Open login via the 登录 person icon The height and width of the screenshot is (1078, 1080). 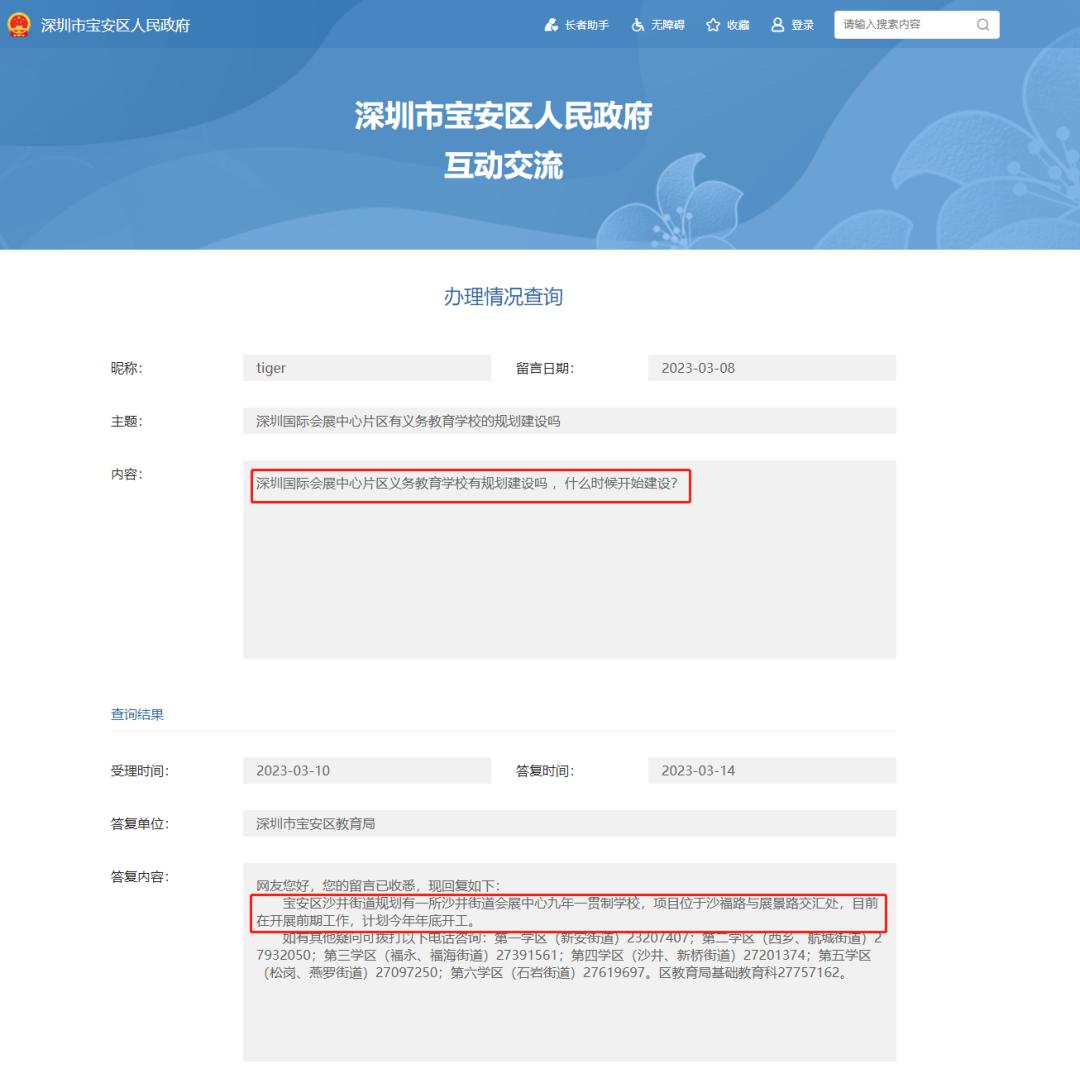click(x=778, y=24)
